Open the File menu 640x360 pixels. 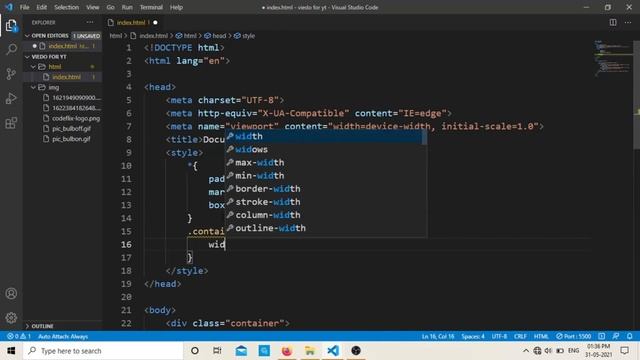tap(24, 7)
